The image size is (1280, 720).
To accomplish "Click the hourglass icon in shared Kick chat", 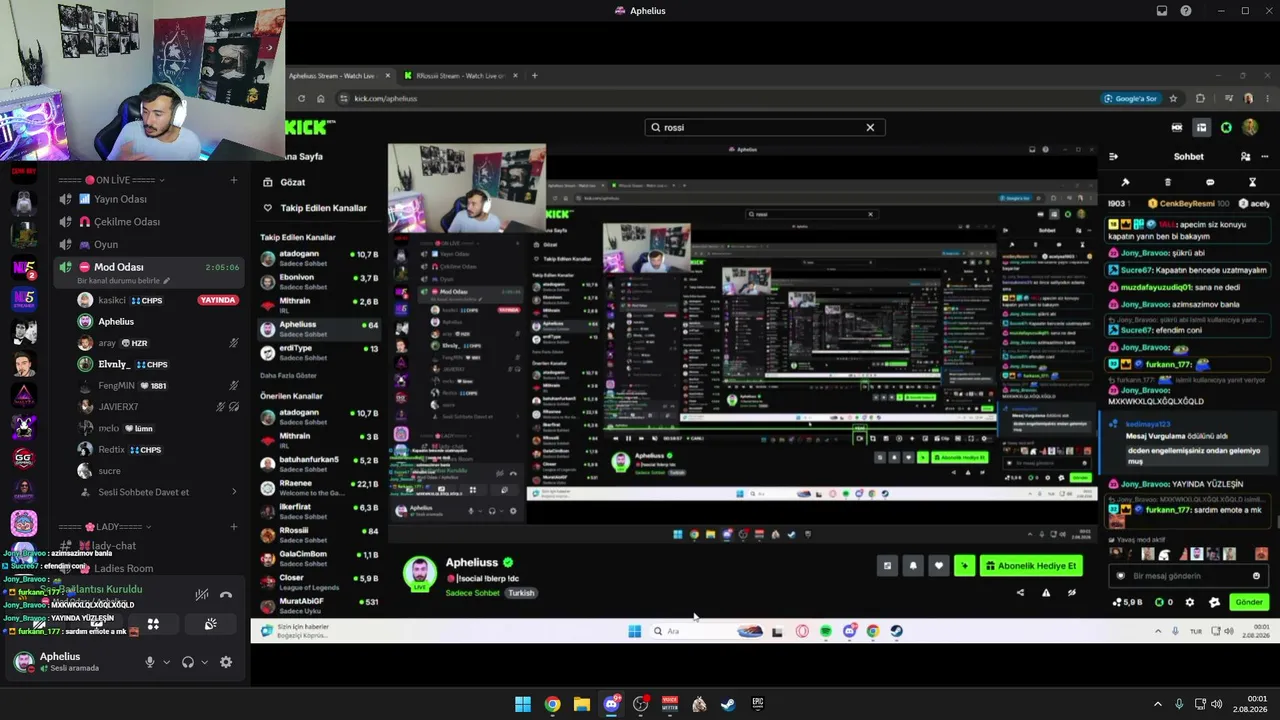I will click(1252, 182).
